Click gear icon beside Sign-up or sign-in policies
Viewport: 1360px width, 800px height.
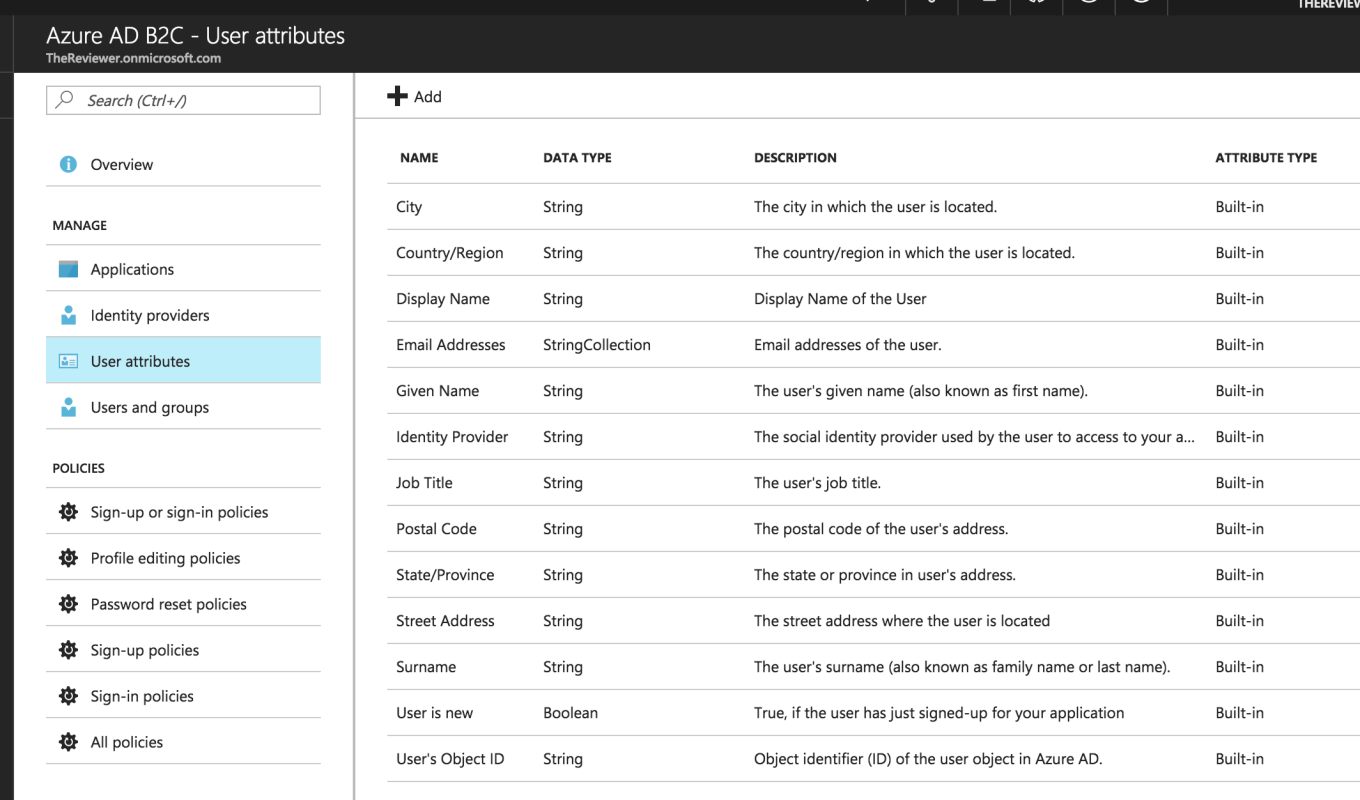coord(68,512)
